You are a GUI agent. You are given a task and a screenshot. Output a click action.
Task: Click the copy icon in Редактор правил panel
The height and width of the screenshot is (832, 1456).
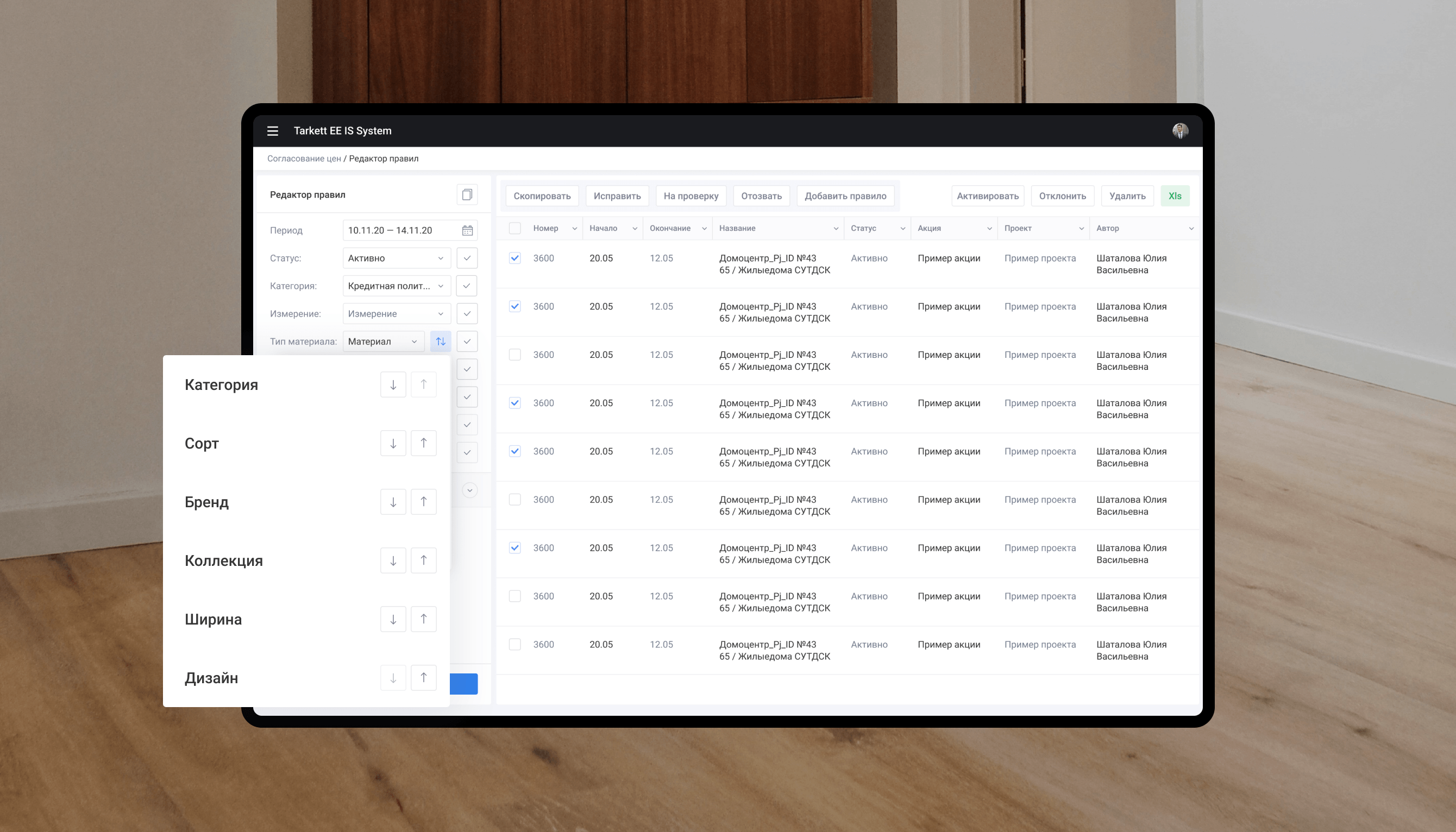[x=467, y=195]
